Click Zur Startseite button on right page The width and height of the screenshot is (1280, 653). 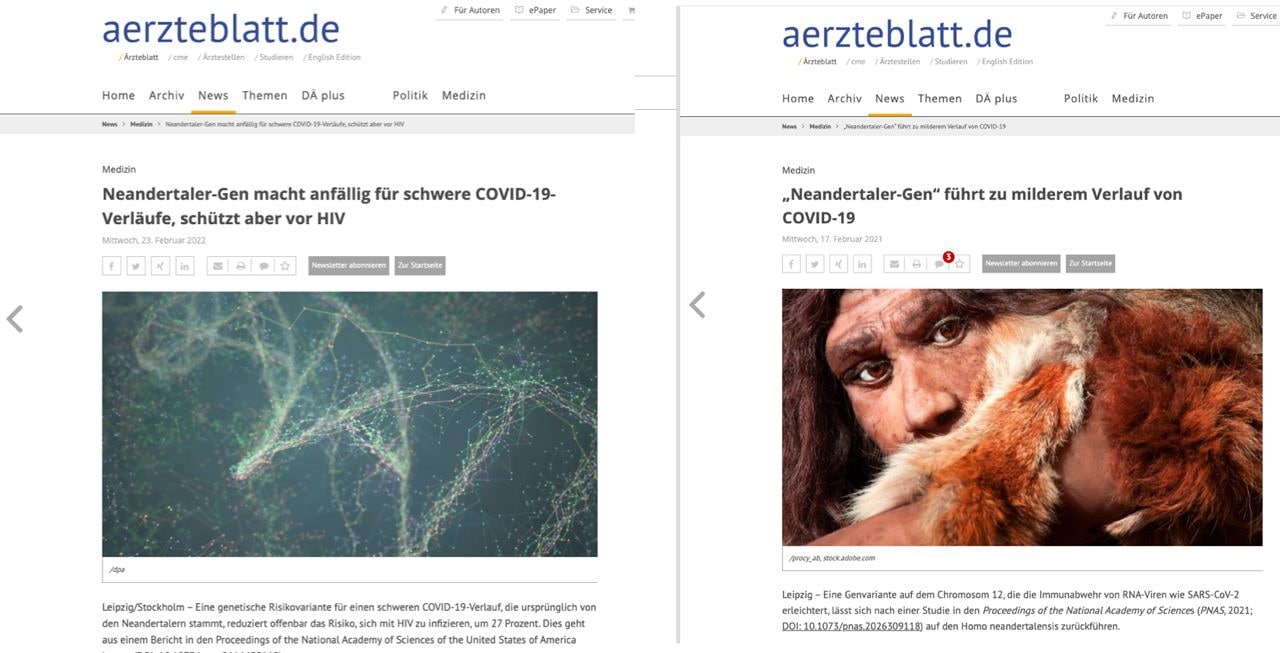(x=1090, y=264)
